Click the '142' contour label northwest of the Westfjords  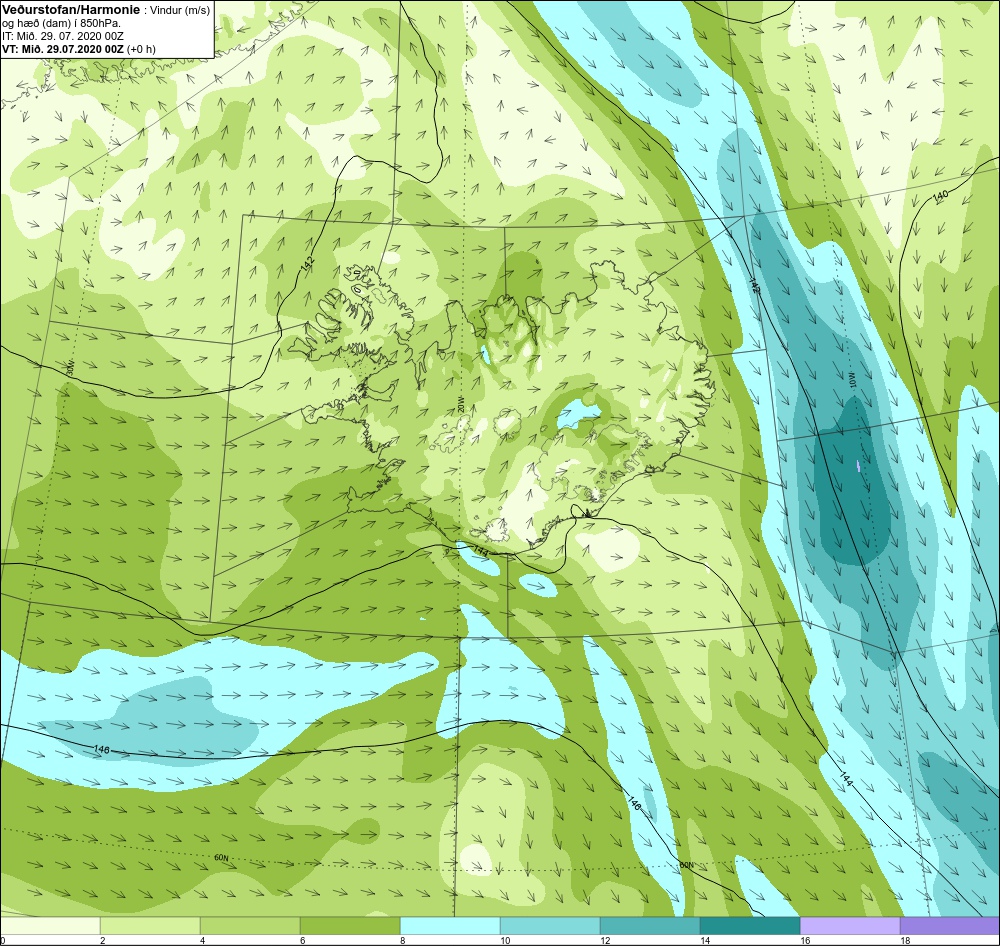coord(308,265)
